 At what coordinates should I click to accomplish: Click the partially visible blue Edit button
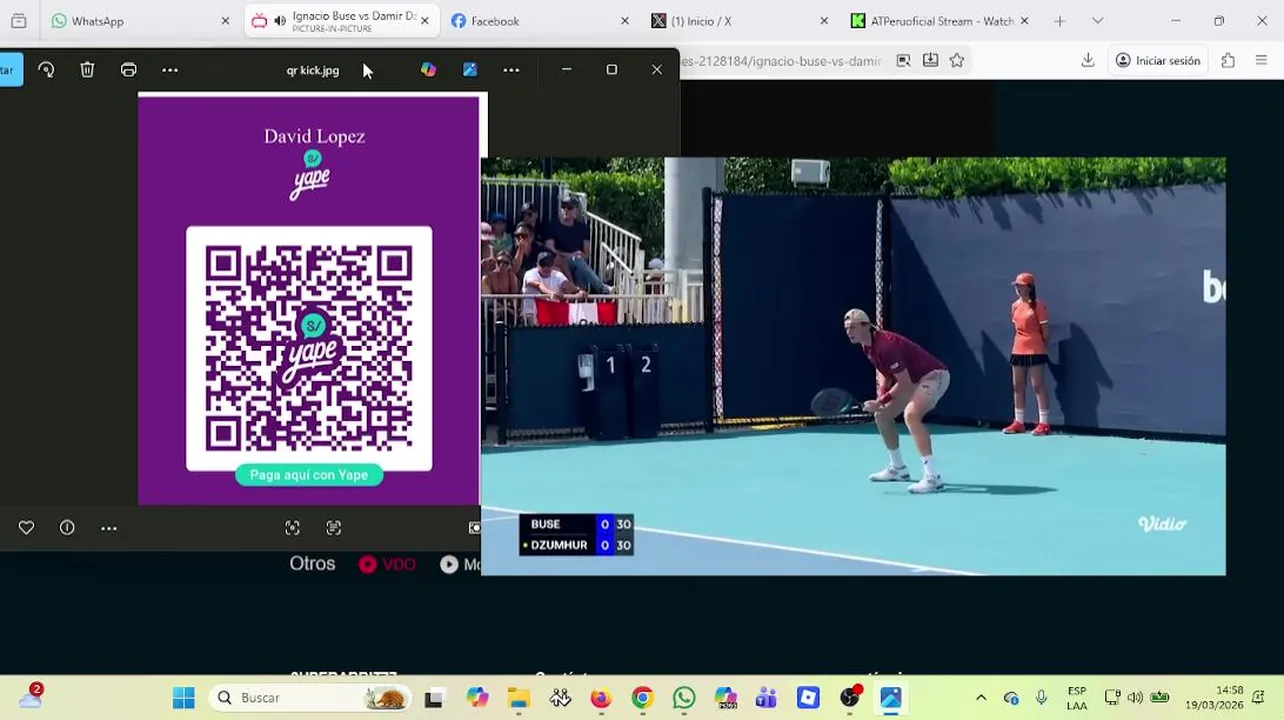coord(11,70)
